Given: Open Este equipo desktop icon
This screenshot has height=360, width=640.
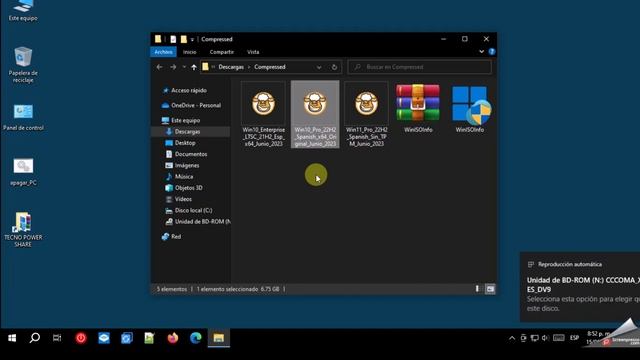Looking at the screenshot, I should click(23, 11).
